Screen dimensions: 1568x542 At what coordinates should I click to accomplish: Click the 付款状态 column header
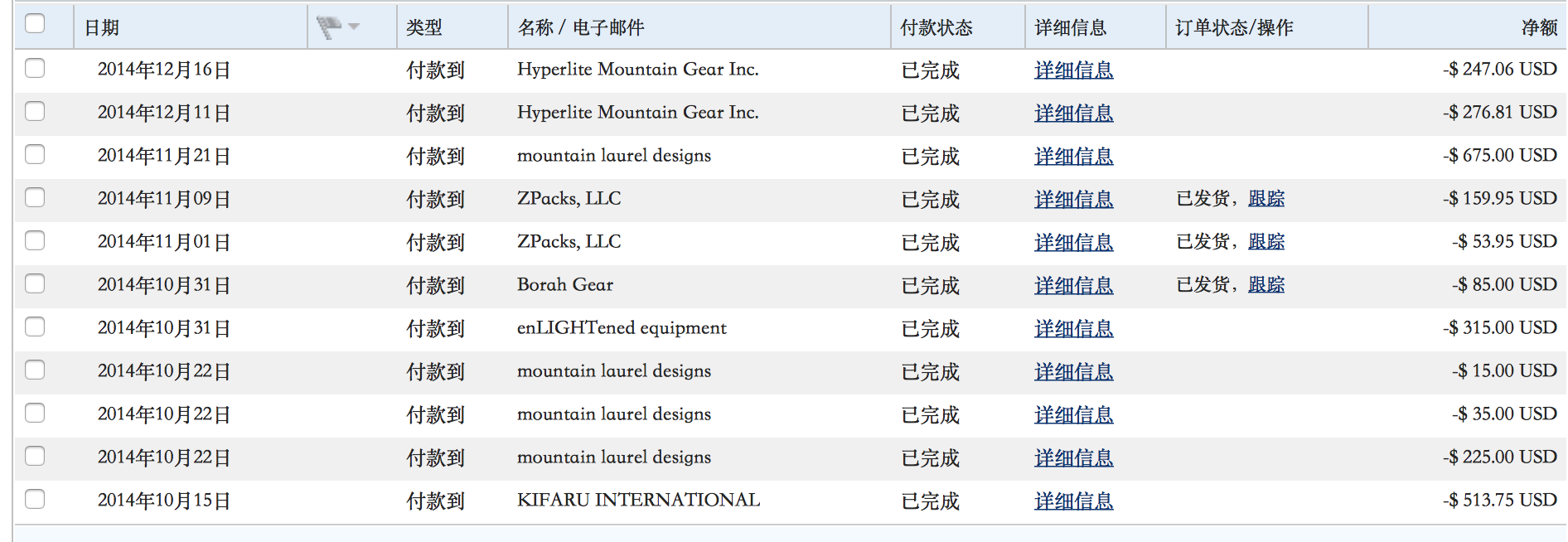pos(936,28)
